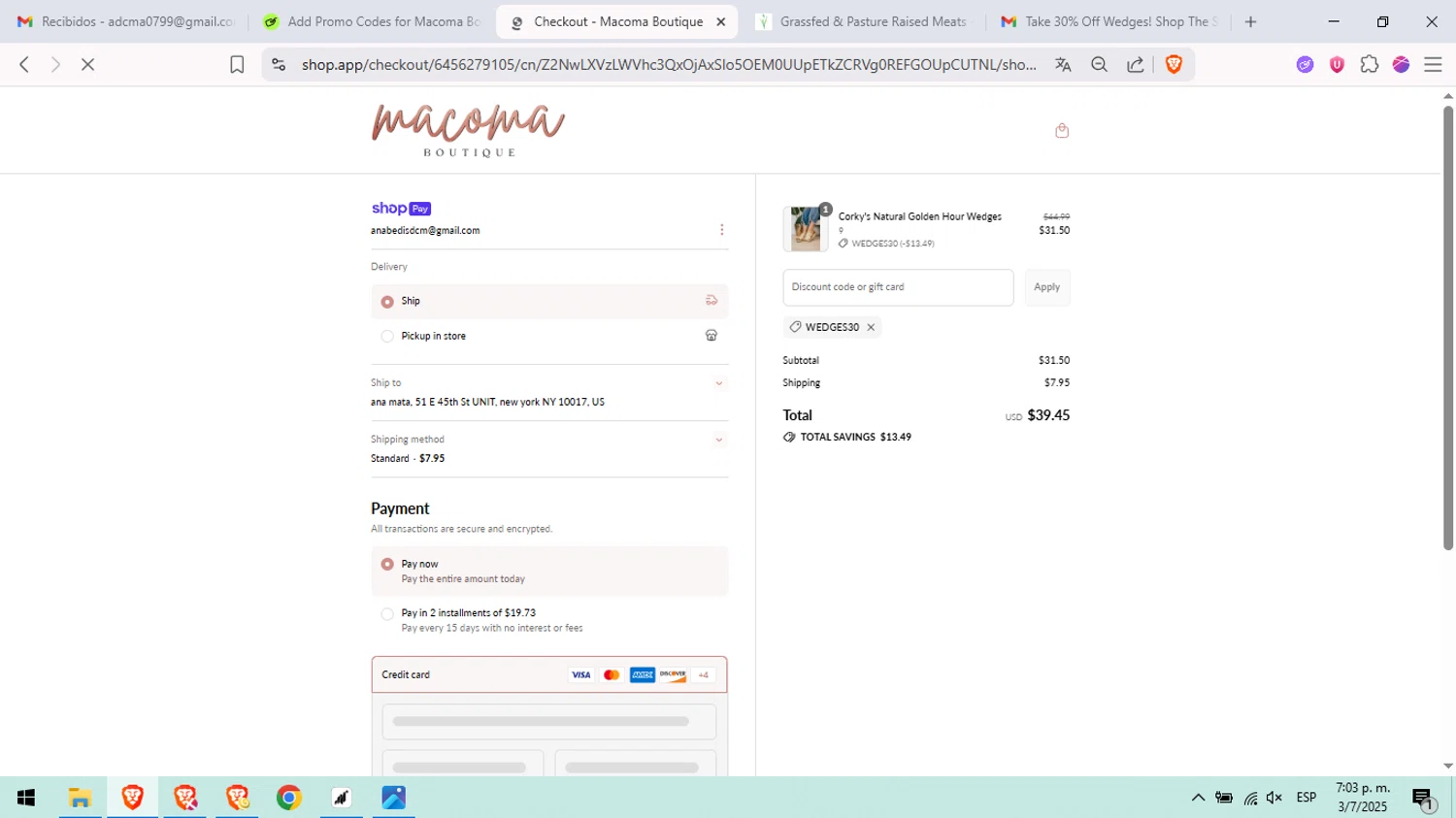Viewport: 1456px width, 818px height.
Task: Open the zoom control in address bar
Action: click(x=1099, y=64)
